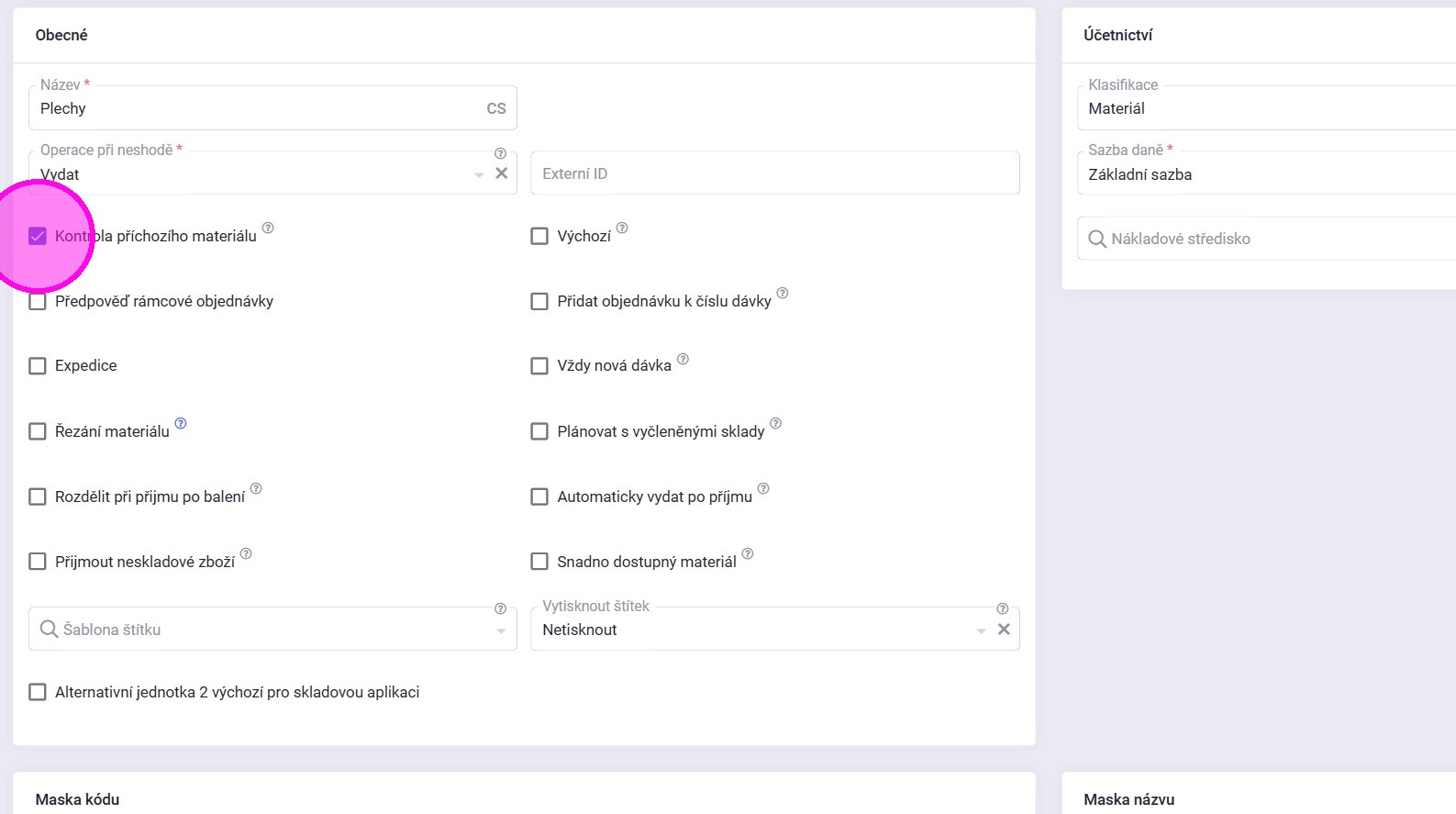Screen dimensions: 1456x814
Task: Expand Vytisknout štítek dropdown arrow
Action: click(x=981, y=630)
